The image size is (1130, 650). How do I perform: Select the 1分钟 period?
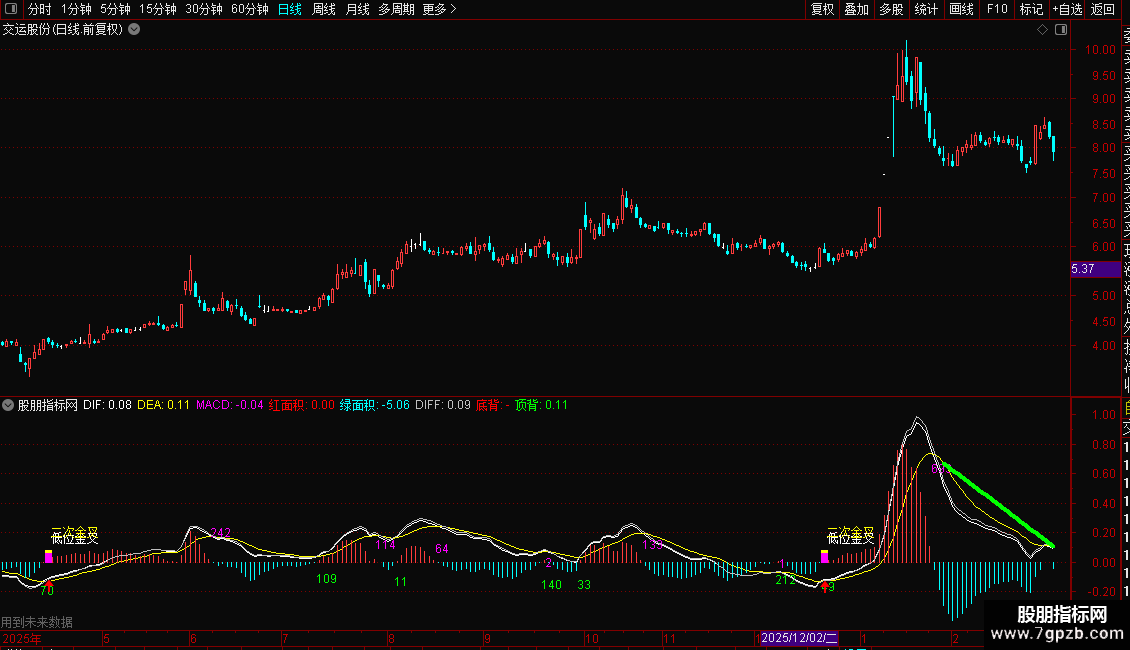tap(76, 9)
